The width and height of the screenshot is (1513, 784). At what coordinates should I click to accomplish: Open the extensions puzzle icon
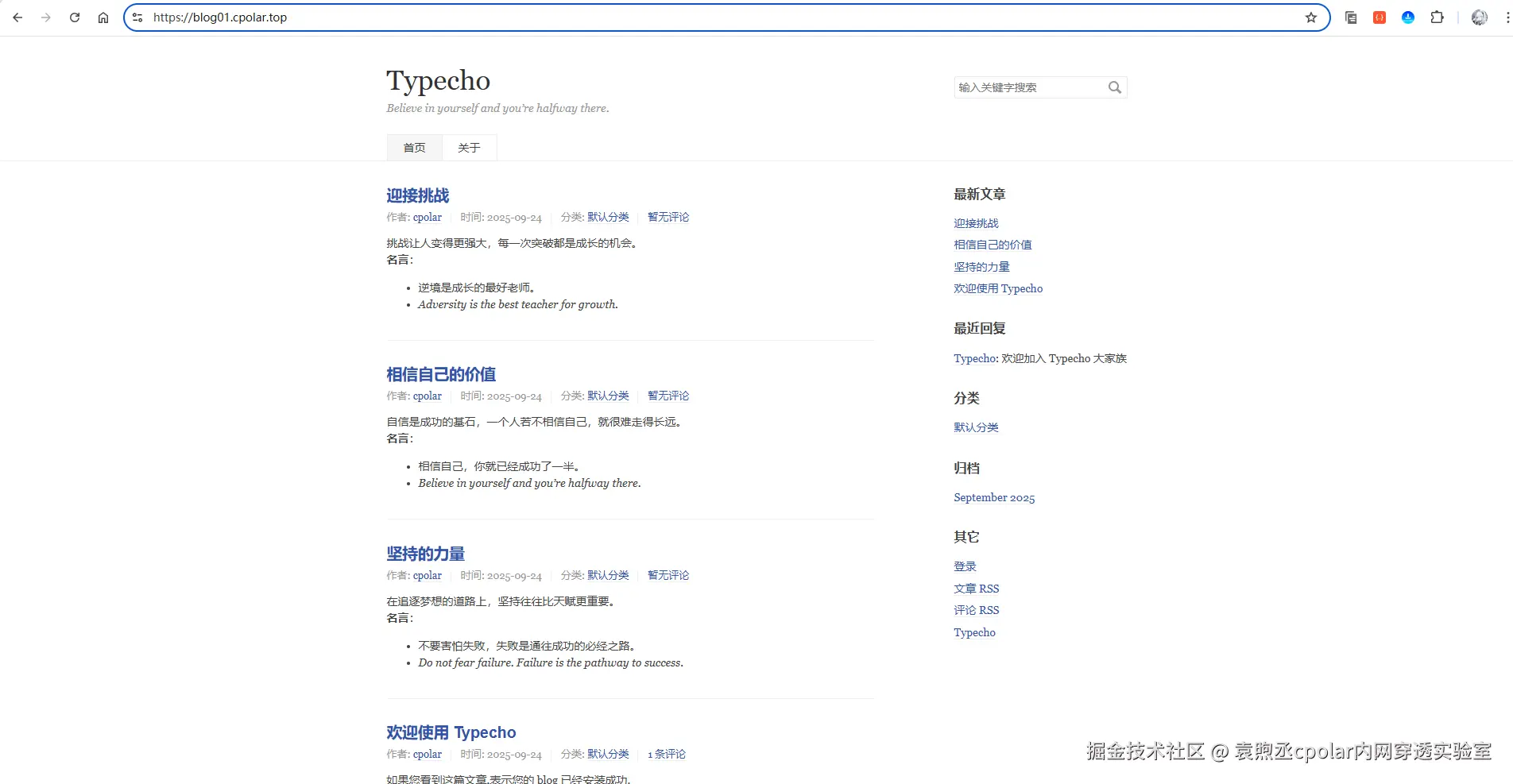pyautogui.click(x=1437, y=17)
